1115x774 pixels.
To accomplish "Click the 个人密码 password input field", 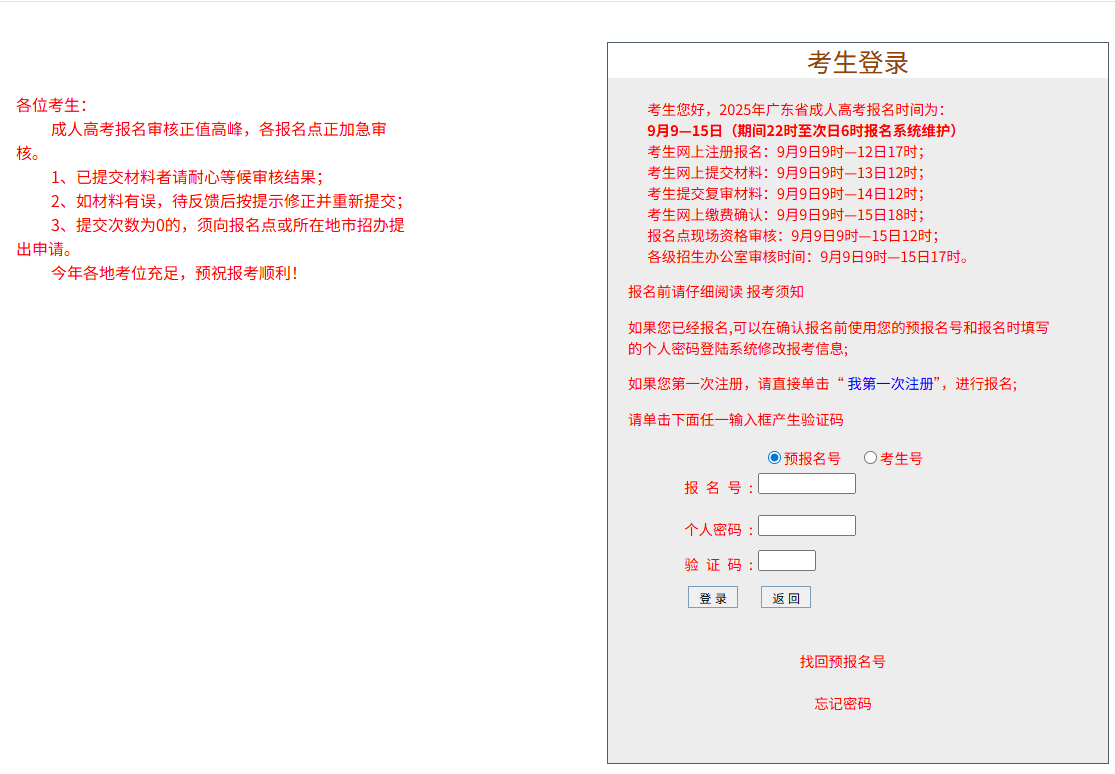I will click(x=807, y=525).
